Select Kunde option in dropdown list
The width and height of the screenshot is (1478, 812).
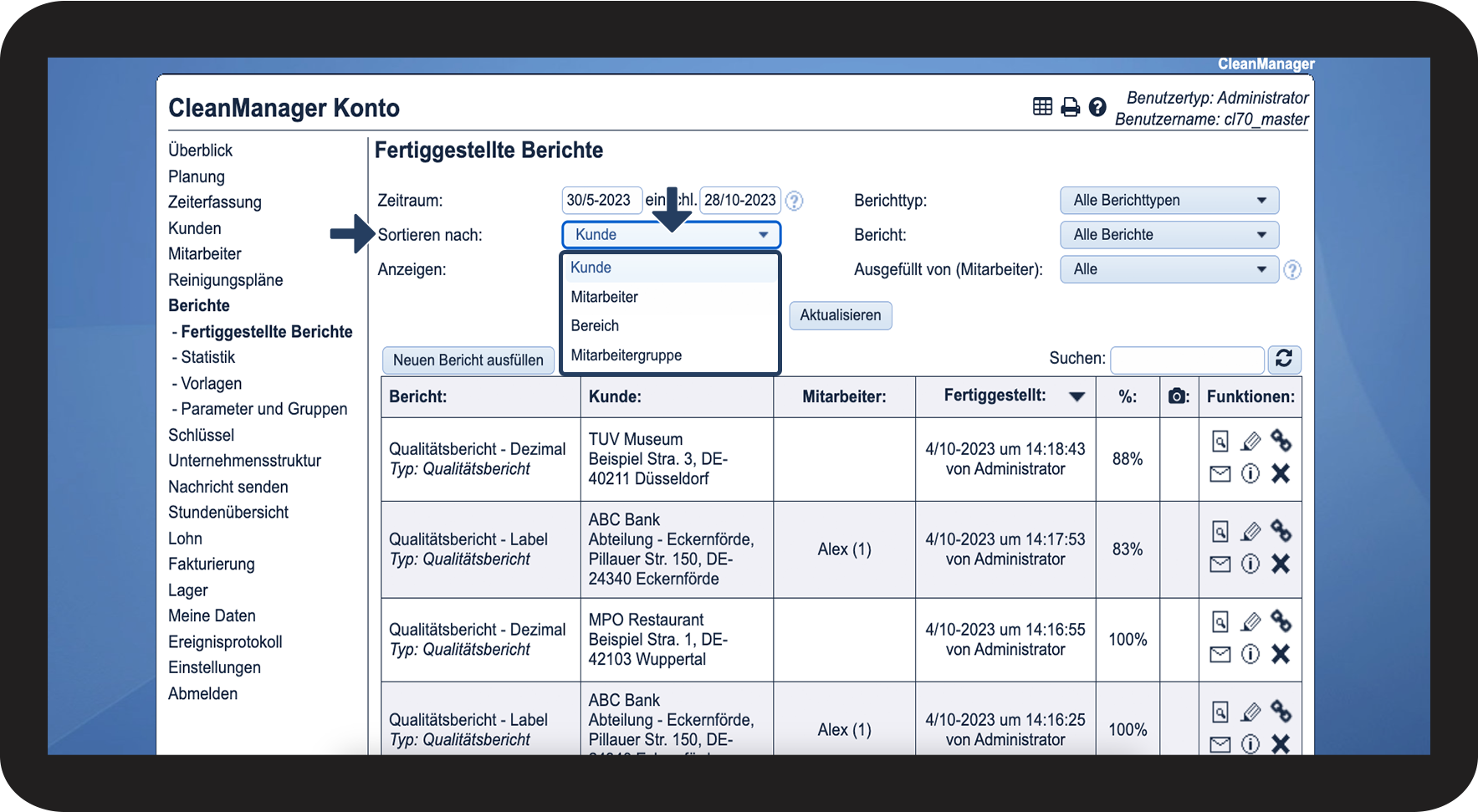pyautogui.click(x=670, y=268)
